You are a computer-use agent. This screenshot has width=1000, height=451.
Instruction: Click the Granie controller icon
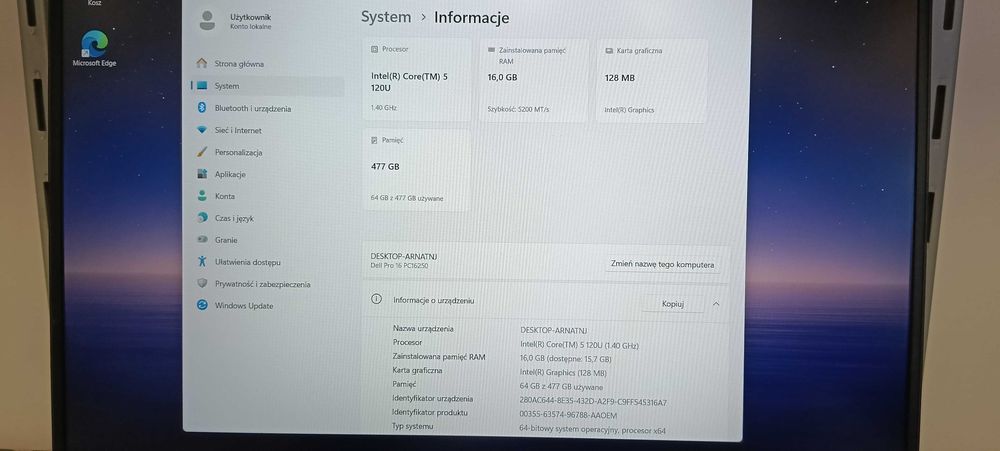(x=202, y=239)
